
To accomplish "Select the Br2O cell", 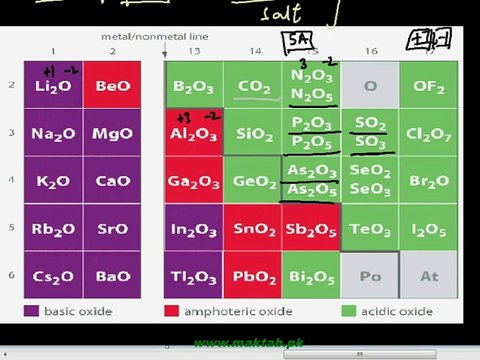I will point(429,180).
